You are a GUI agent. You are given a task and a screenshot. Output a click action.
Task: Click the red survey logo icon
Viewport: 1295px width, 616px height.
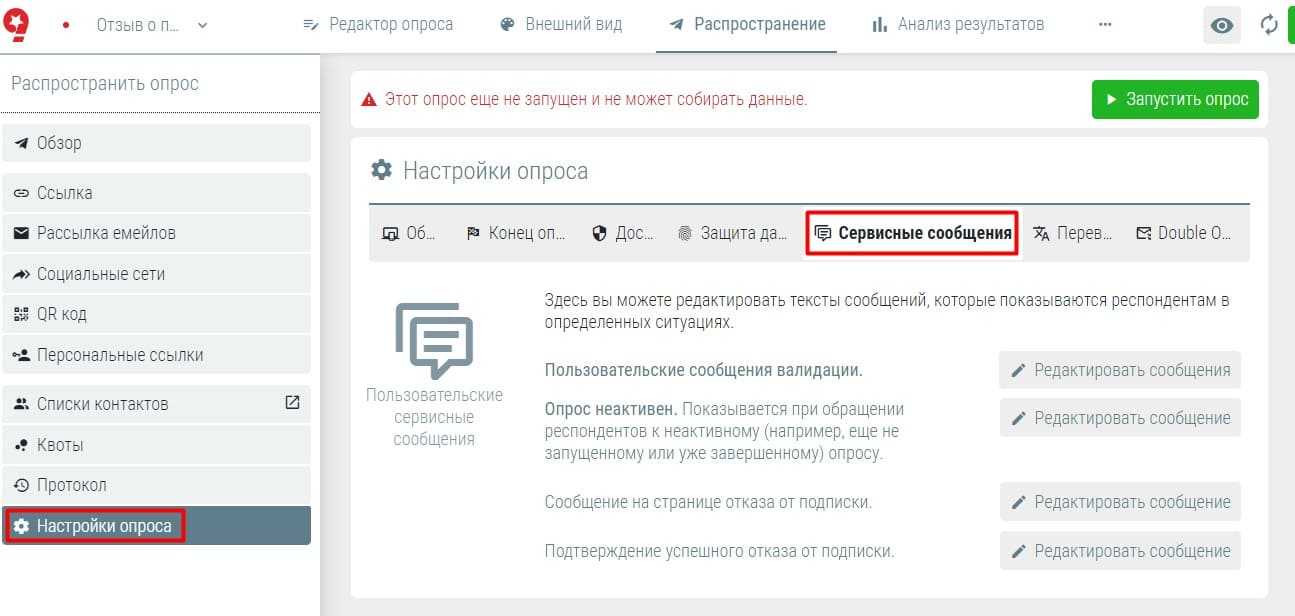tap(17, 24)
